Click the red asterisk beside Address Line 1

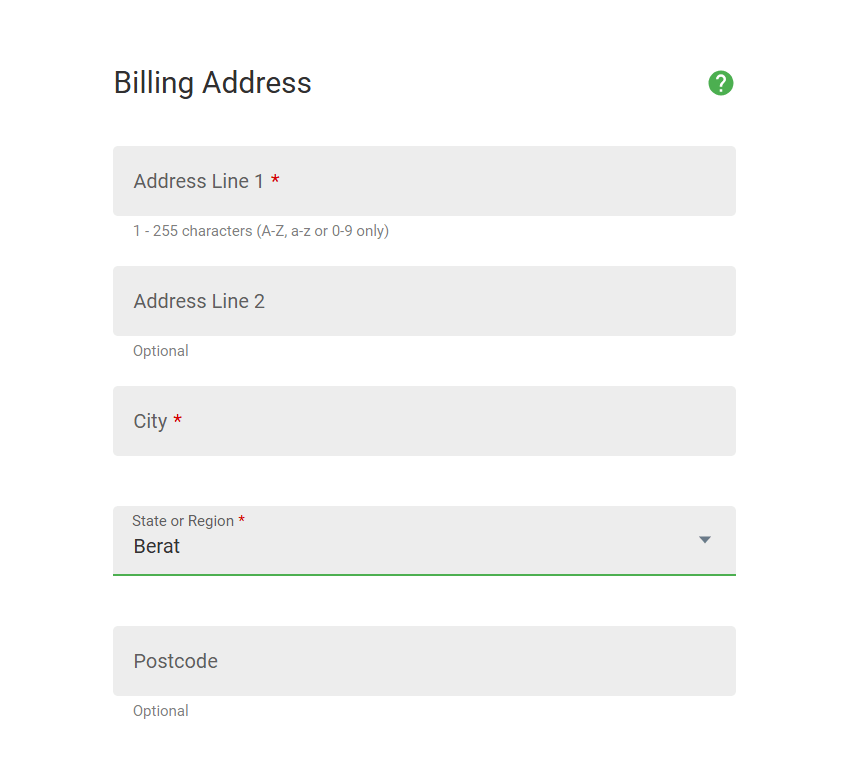tap(275, 181)
